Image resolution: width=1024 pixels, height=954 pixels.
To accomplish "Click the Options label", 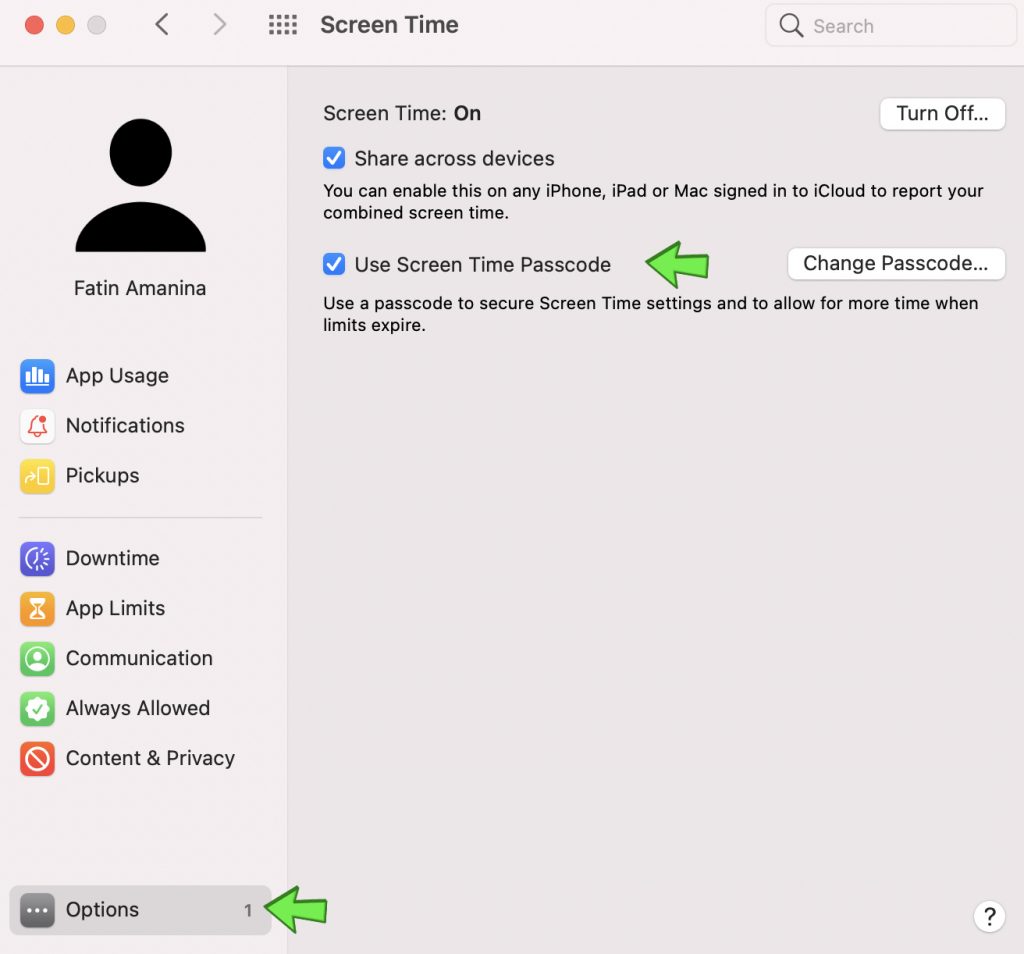I will click(103, 910).
